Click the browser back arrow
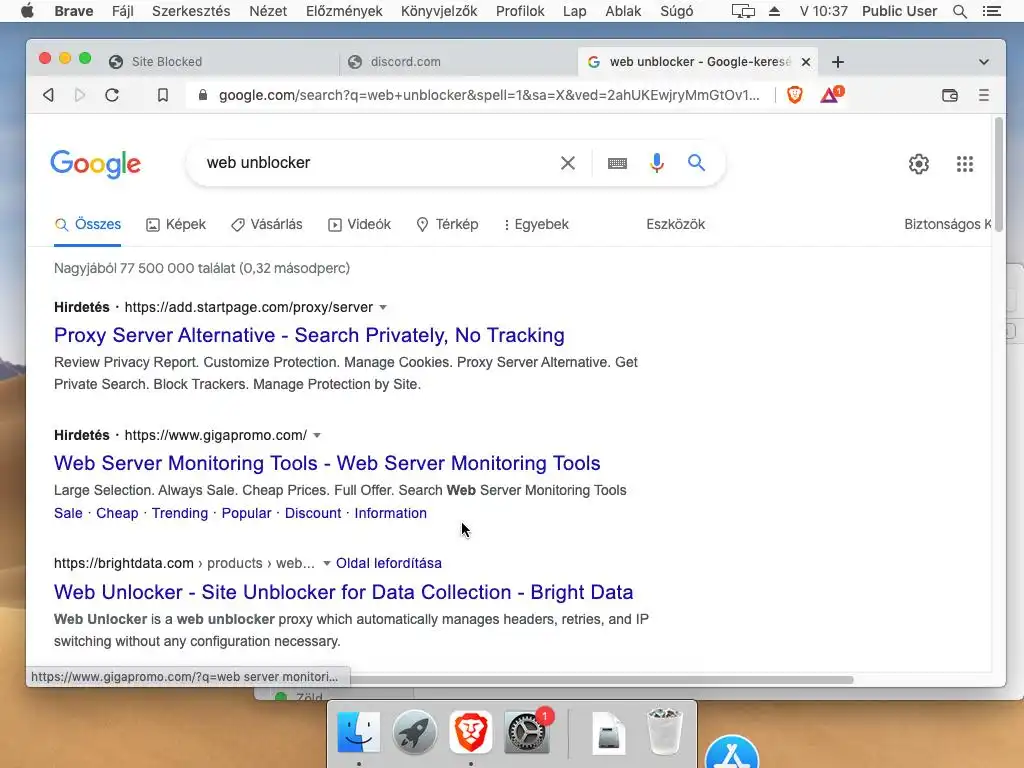This screenshot has height=768, width=1024. [x=48, y=95]
